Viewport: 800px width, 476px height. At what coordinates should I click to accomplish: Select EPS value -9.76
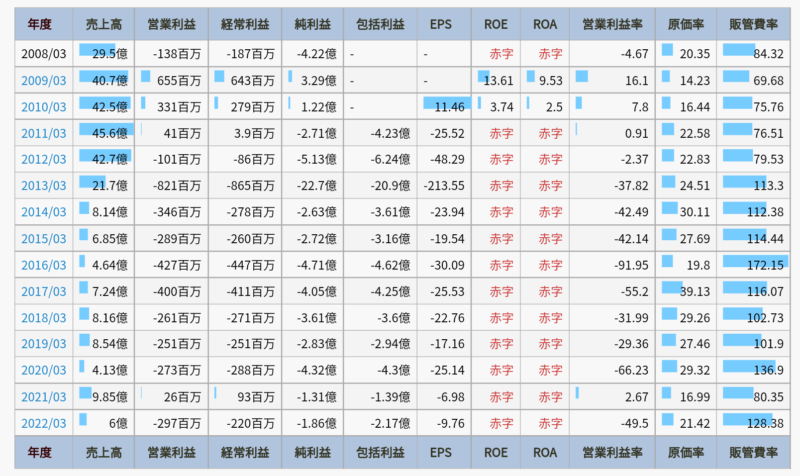click(x=451, y=423)
